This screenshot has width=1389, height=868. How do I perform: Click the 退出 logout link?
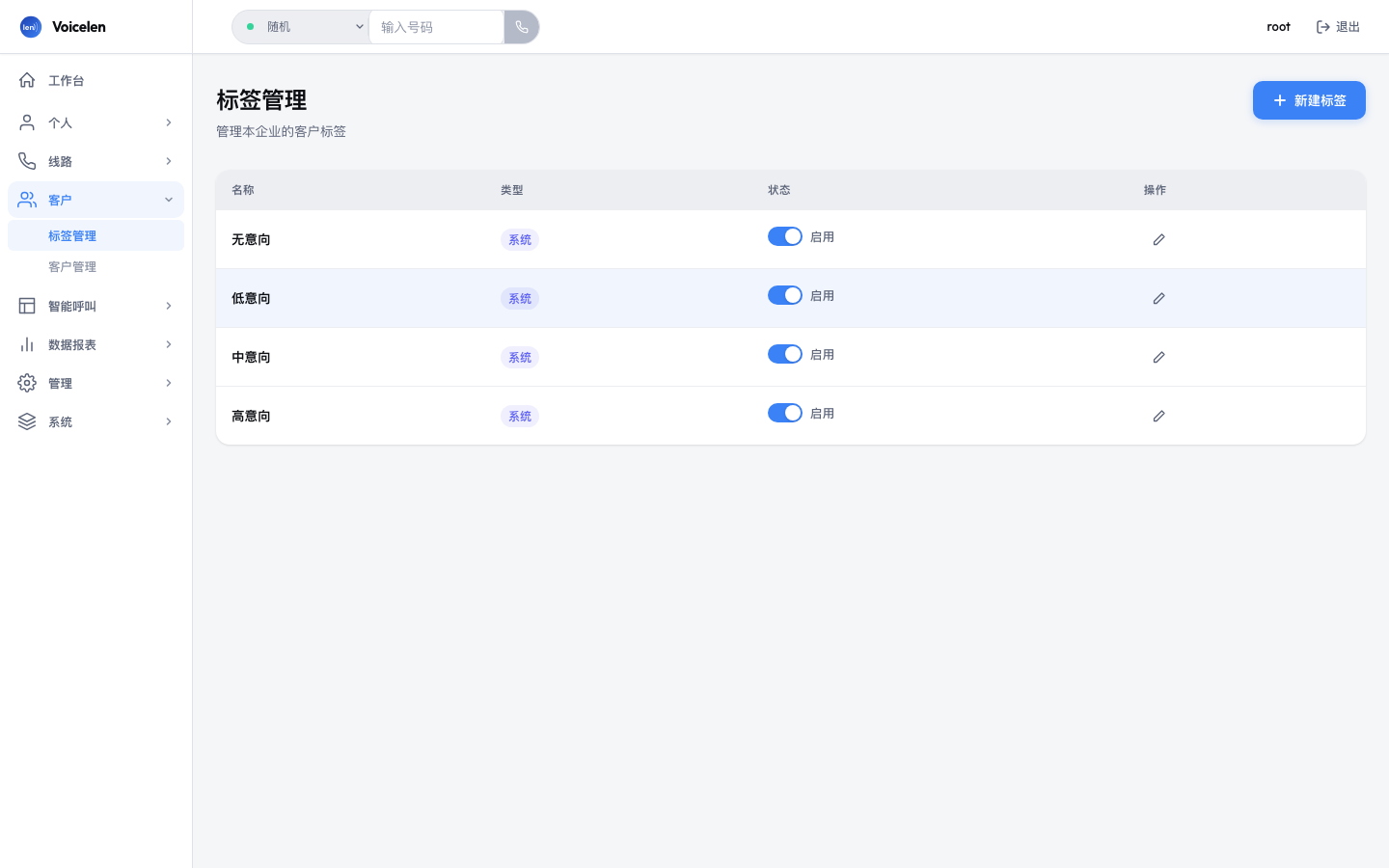[1338, 27]
